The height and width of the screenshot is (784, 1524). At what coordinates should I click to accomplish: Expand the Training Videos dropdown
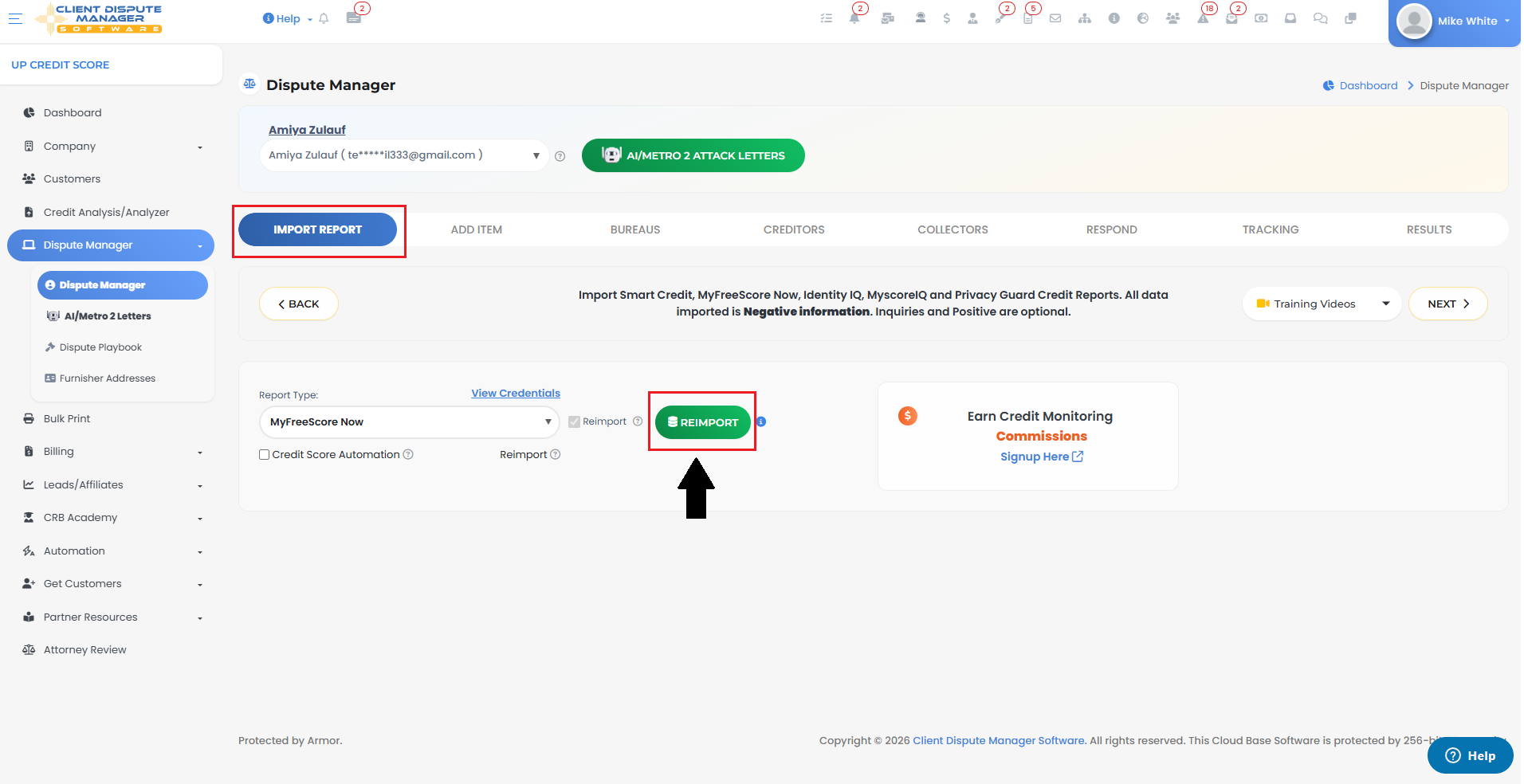(1322, 304)
